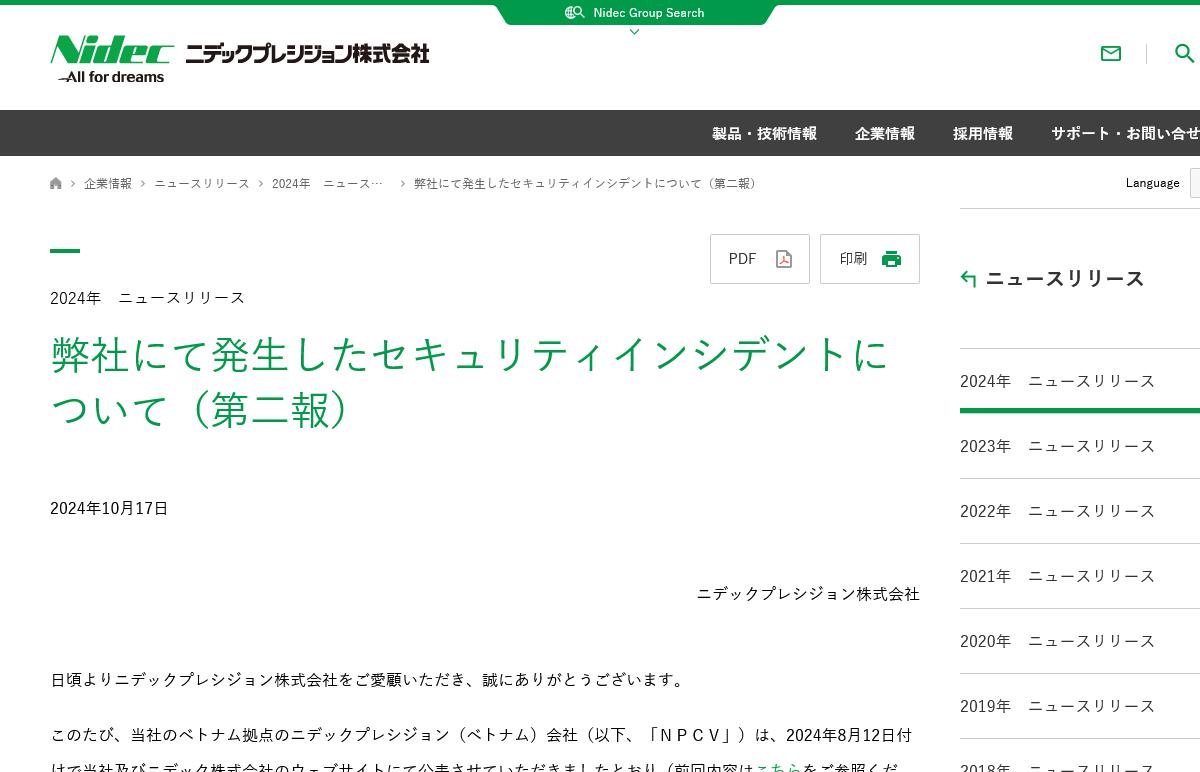1200x772 pixels.
Task: Select 2020年 ニュースリリース in sidebar
Action: pos(1080,641)
